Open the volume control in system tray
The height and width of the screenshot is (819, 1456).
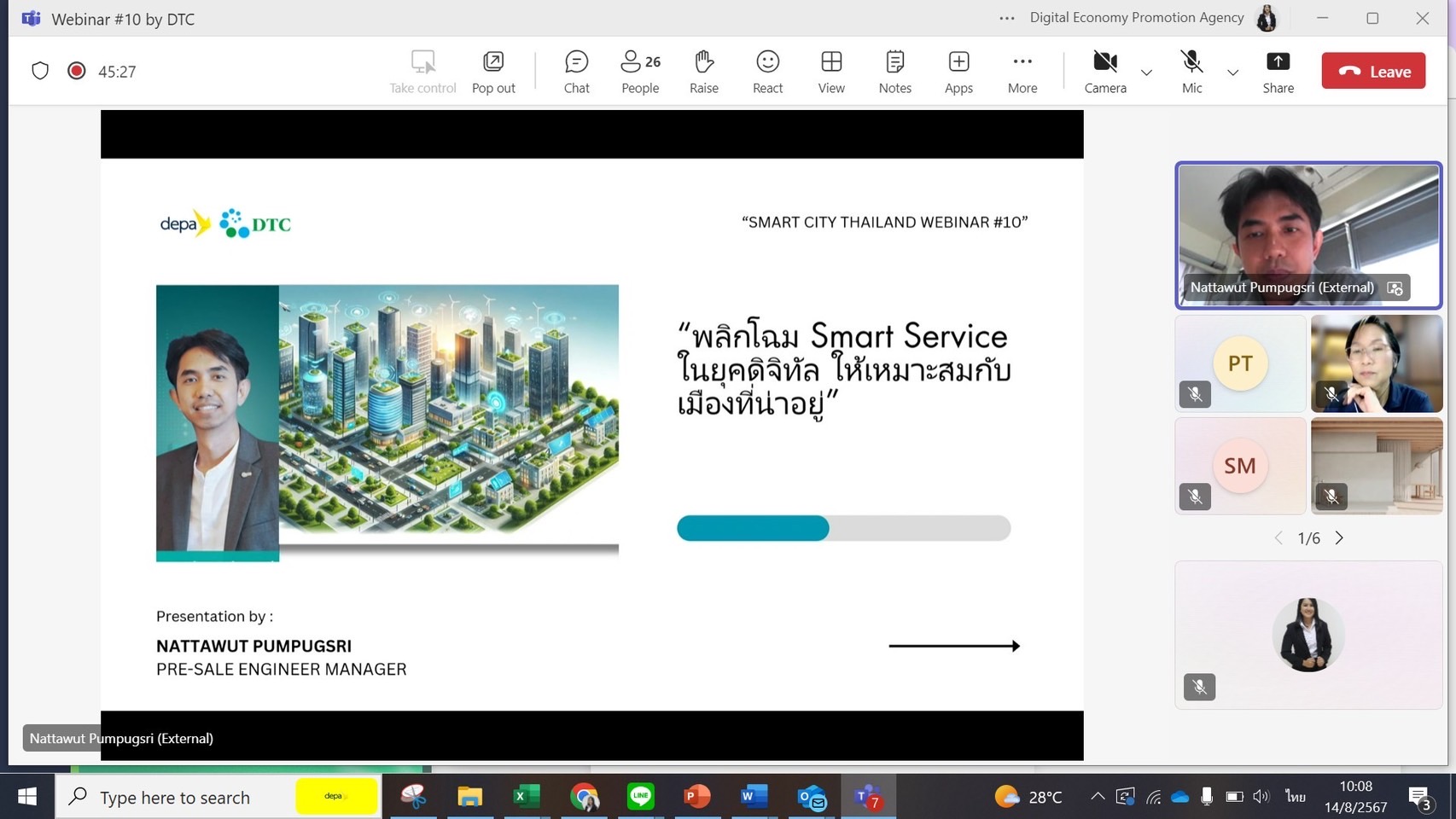click(x=1261, y=797)
